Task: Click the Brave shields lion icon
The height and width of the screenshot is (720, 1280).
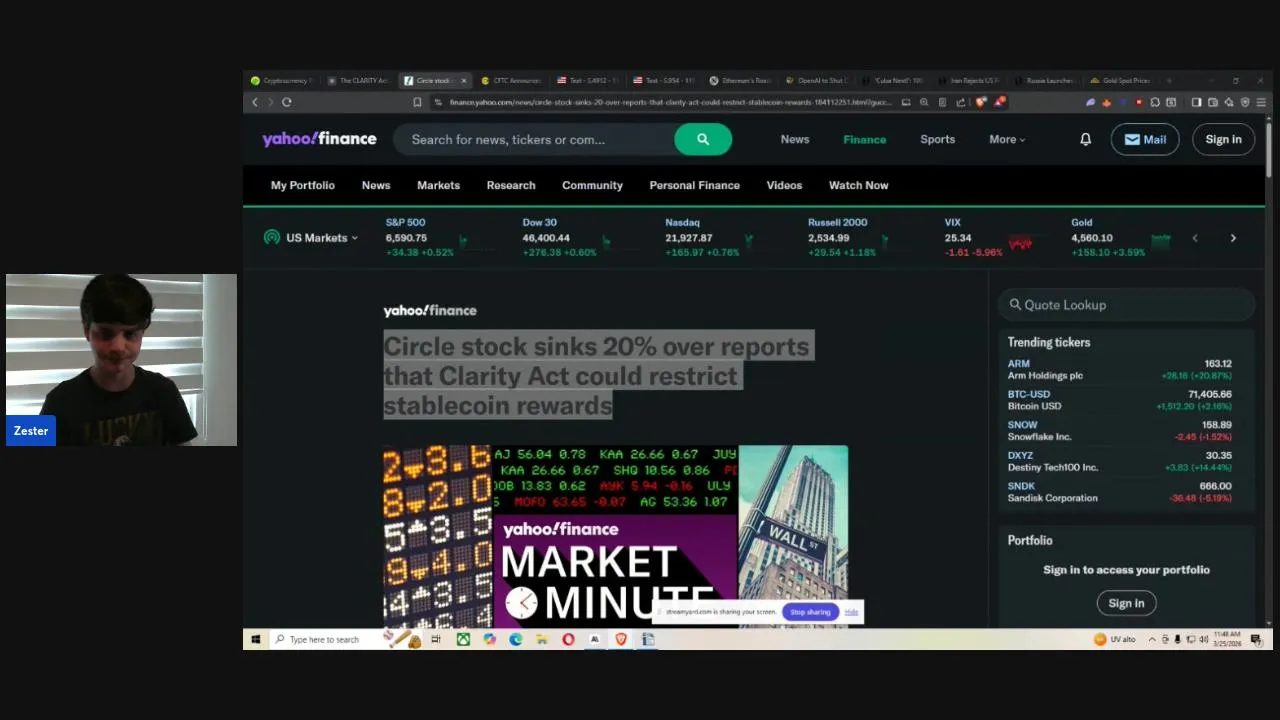Action: [982, 102]
